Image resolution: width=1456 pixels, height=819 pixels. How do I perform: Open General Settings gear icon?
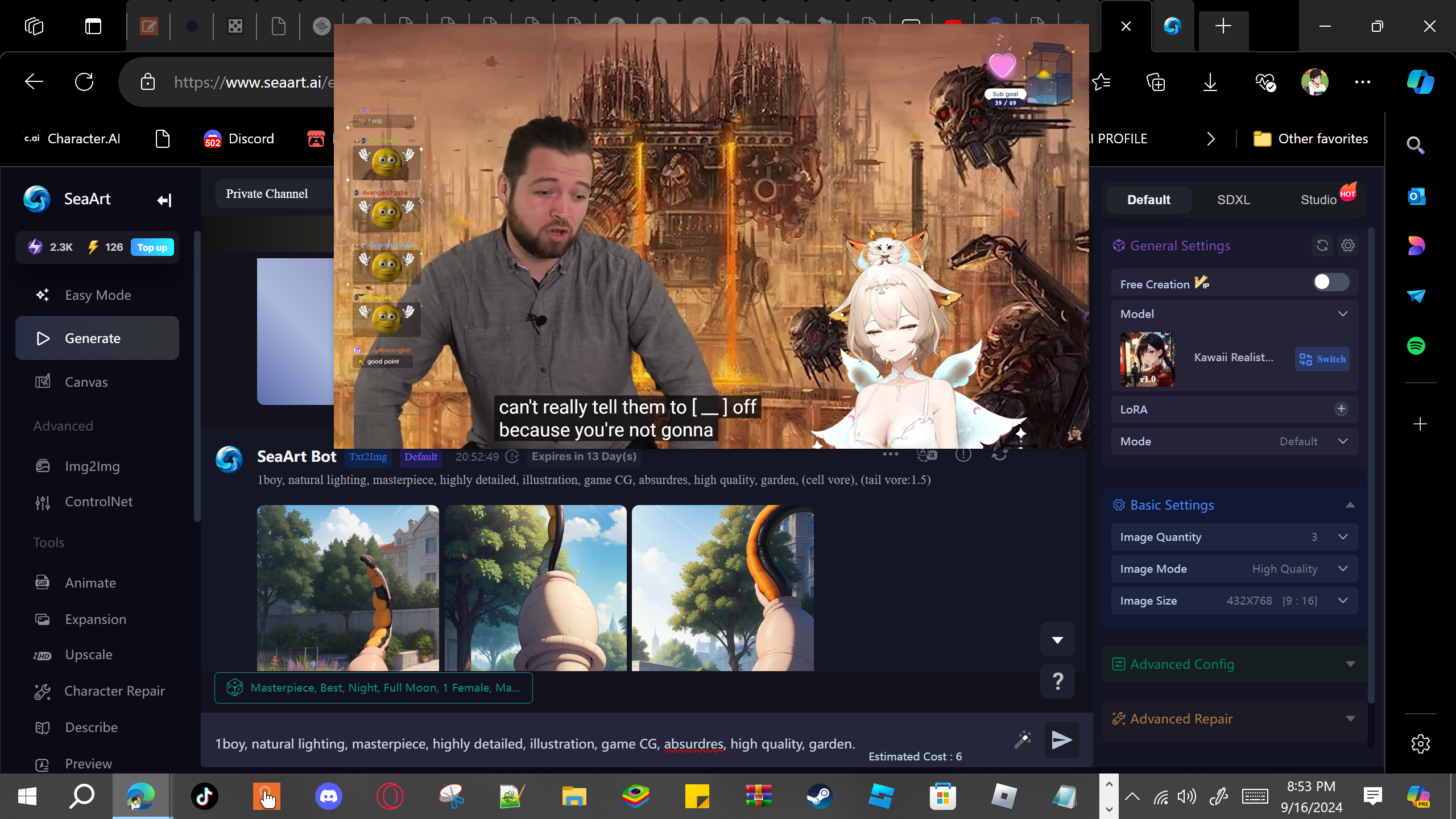[x=1348, y=246]
